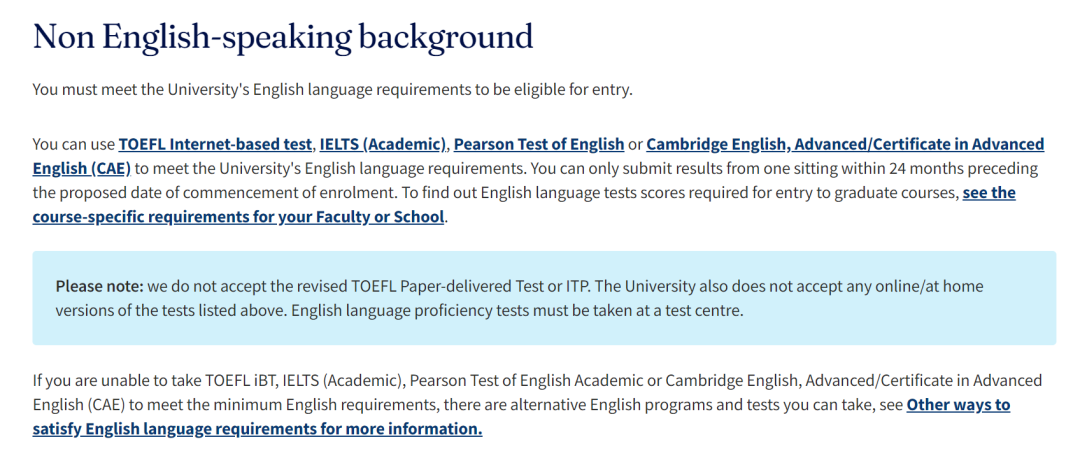Click the bold 'Please note:' label
The height and width of the screenshot is (449, 1080).
pyautogui.click(x=100, y=286)
